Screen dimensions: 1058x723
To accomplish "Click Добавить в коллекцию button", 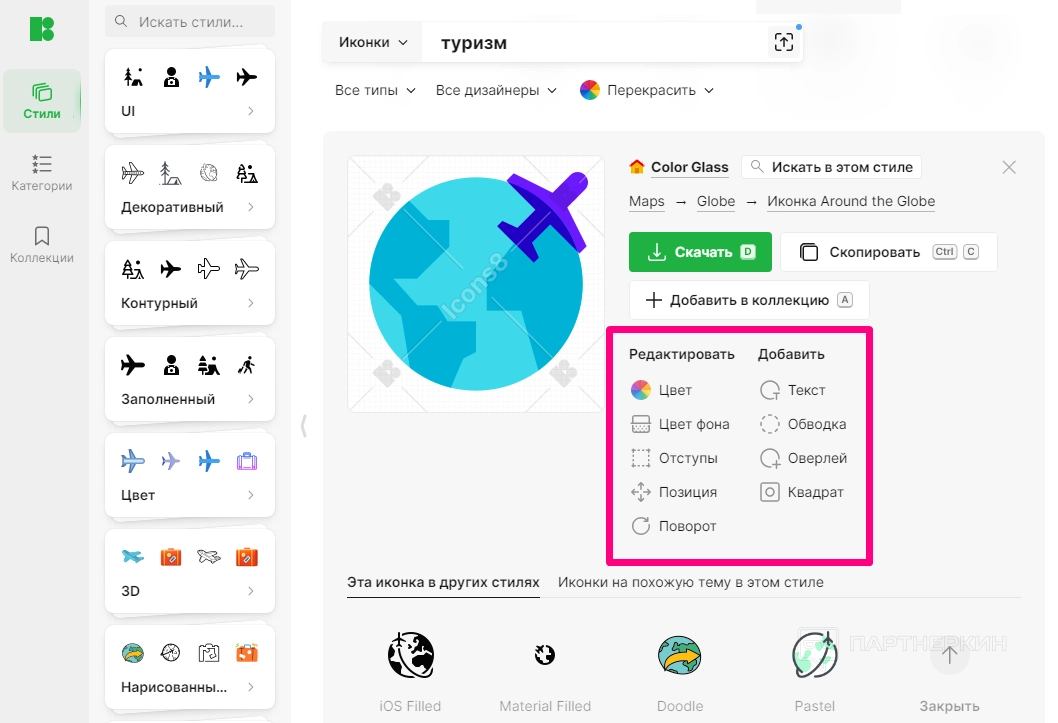I will 749,300.
